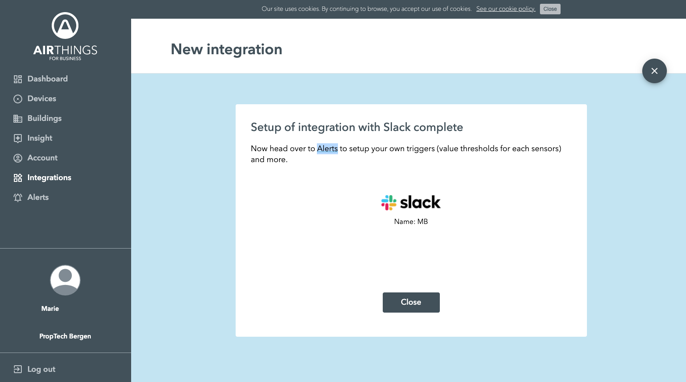Click the Account person icon
686x382 pixels.
click(18, 158)
